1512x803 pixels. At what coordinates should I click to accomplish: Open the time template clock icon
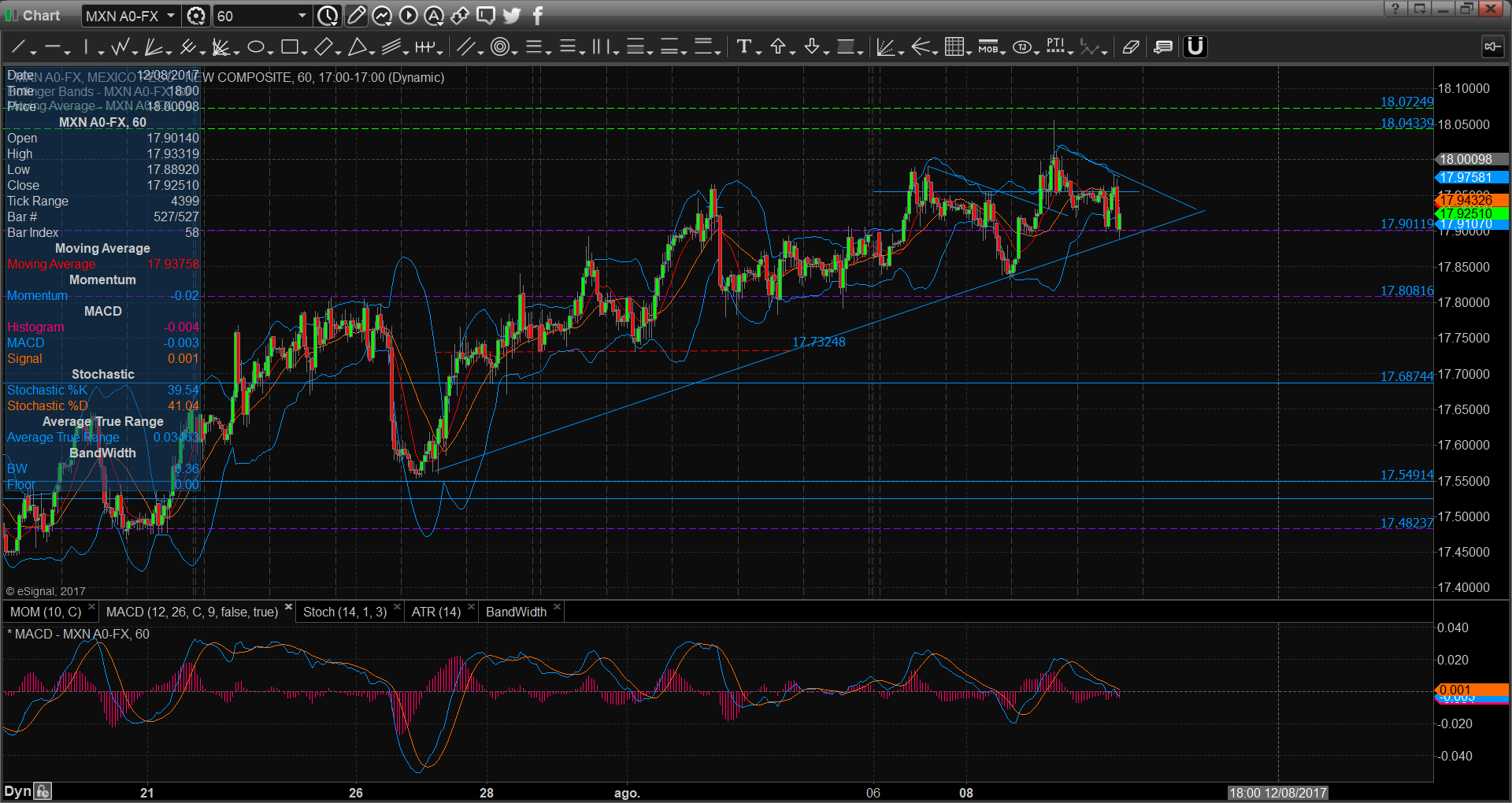pos(328,16)
